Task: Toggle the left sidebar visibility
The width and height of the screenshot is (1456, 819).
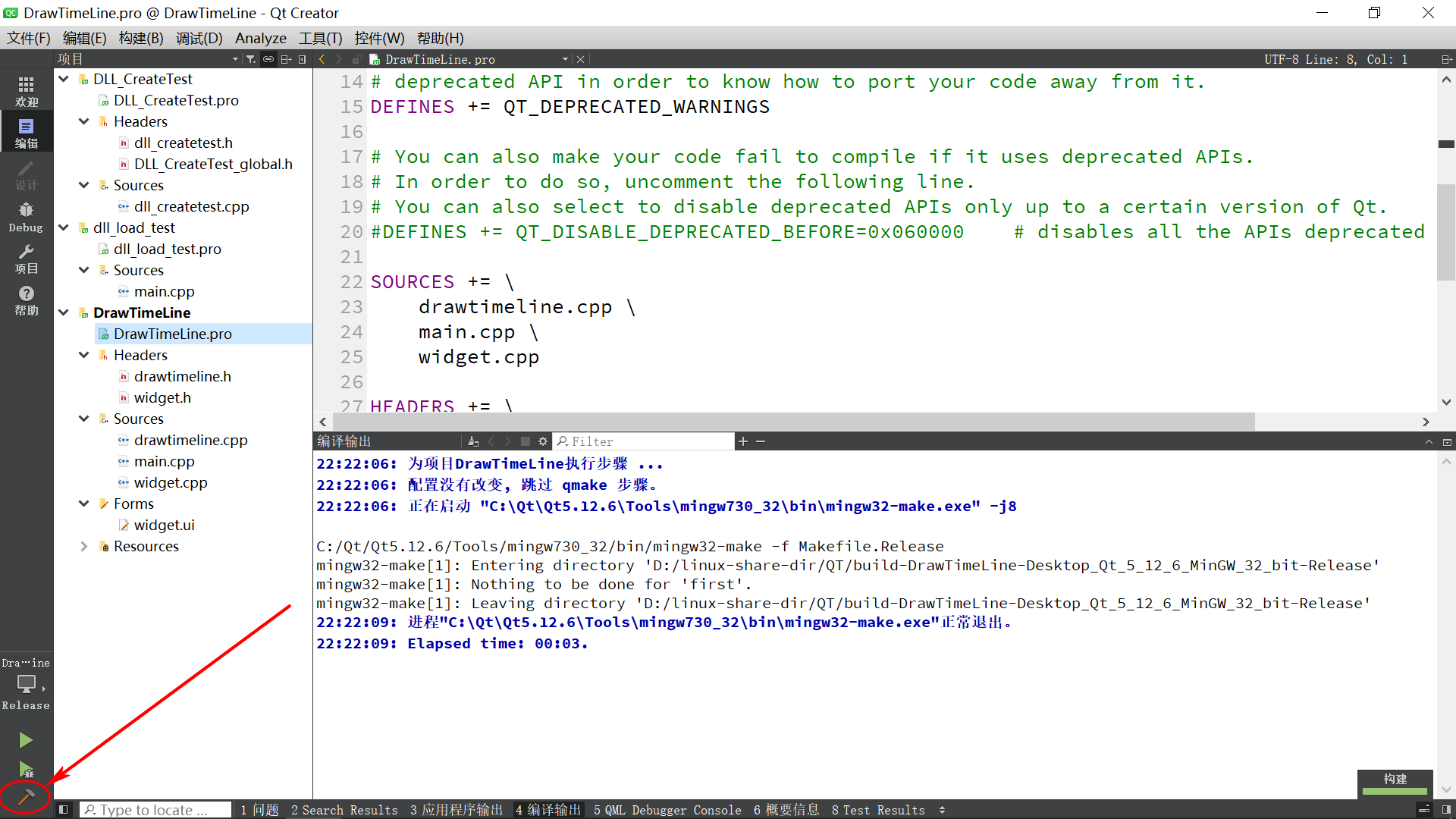Action: [x=64, y=810]
